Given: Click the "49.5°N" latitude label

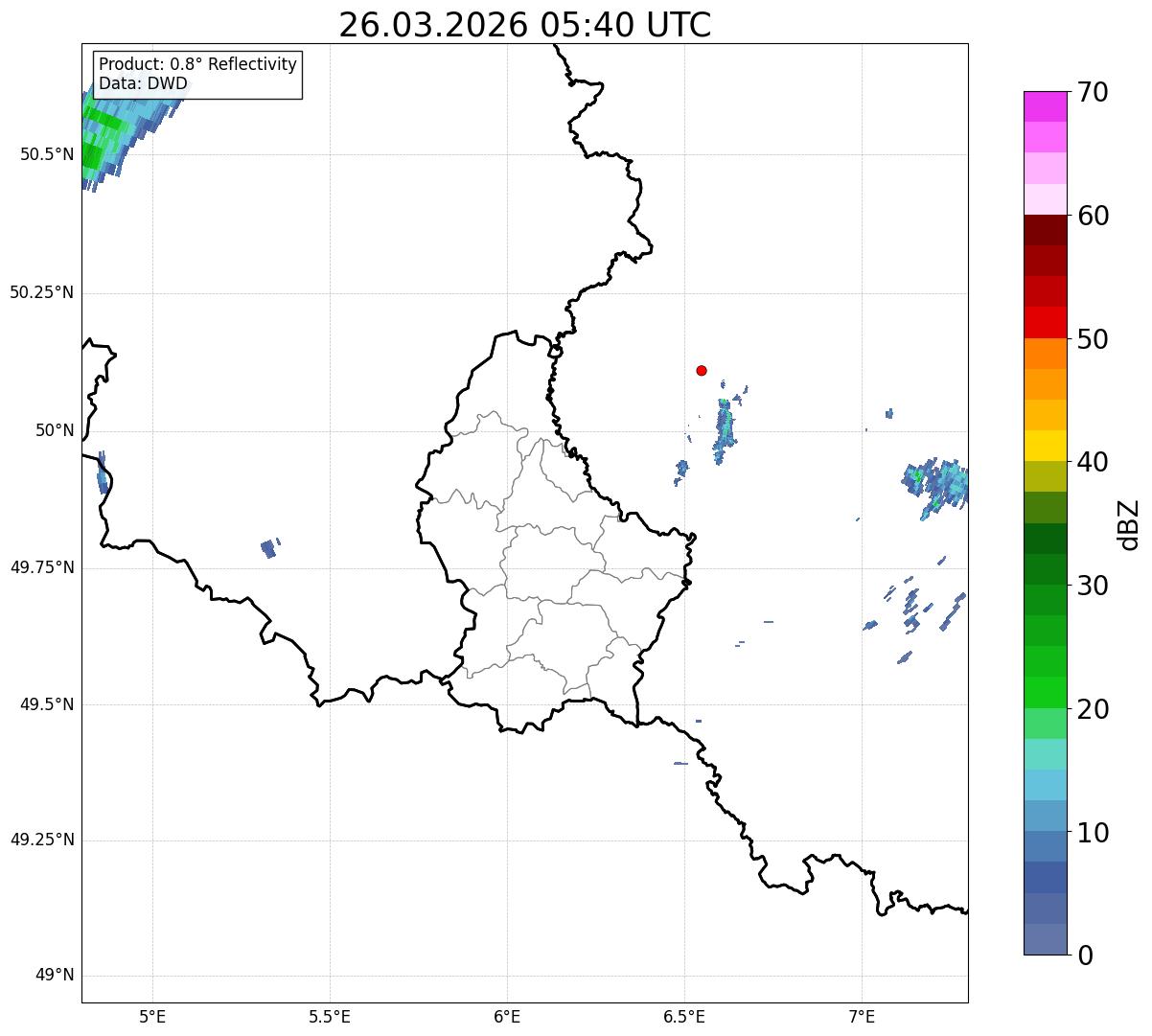Looking at the screenshot, I should [47, 704].
